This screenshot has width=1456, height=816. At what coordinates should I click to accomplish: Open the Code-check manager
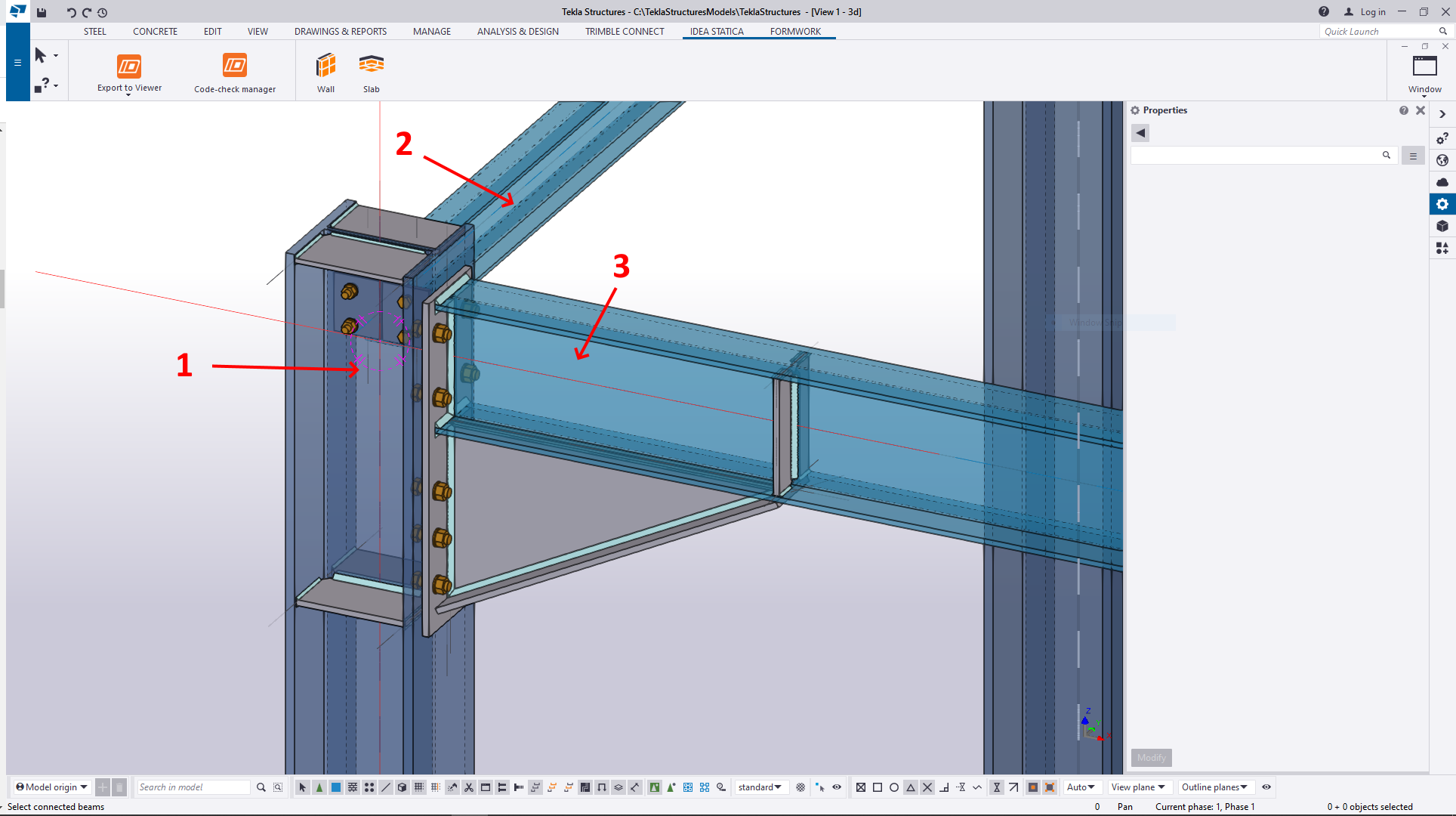click(235, 71)
